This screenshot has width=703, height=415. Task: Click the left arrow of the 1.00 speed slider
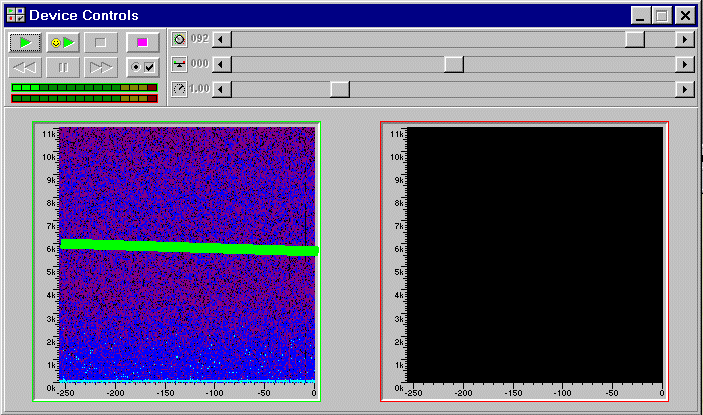221,89
